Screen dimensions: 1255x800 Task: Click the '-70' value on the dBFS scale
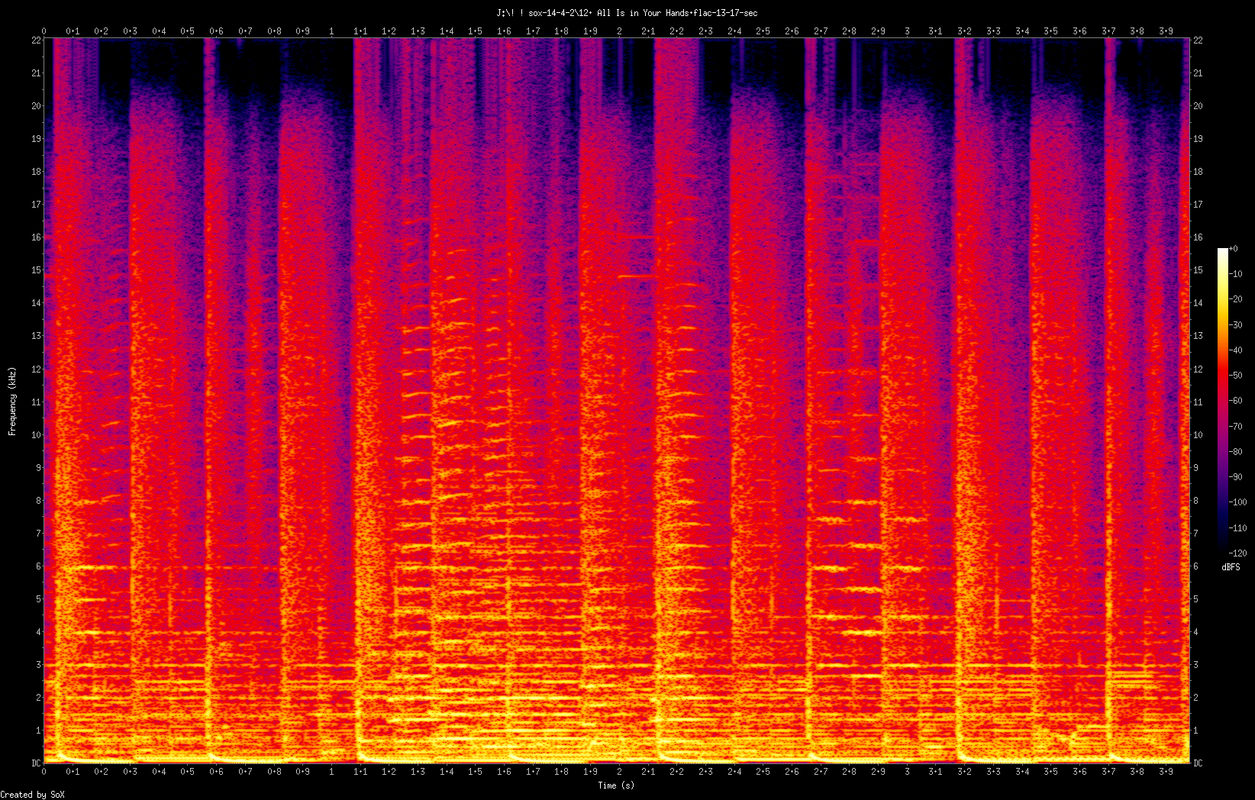point(1238,426)
